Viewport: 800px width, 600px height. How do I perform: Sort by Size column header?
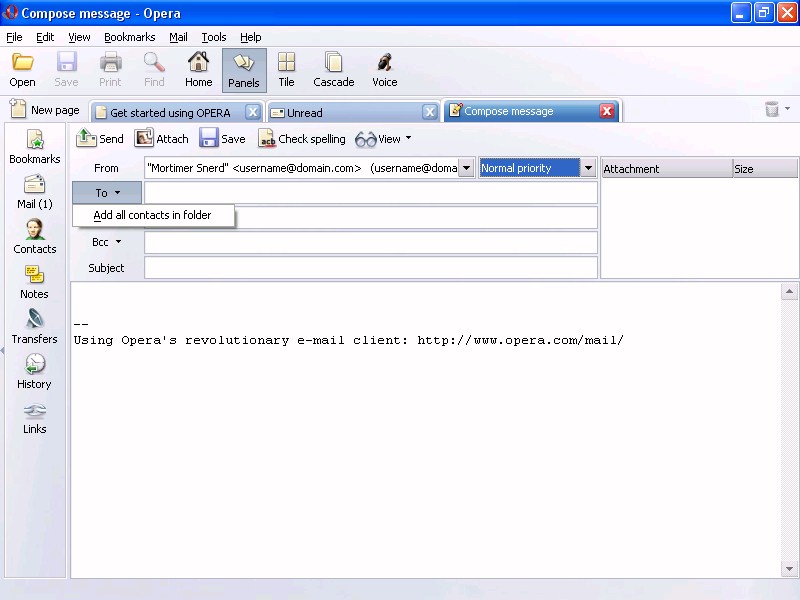765,169
